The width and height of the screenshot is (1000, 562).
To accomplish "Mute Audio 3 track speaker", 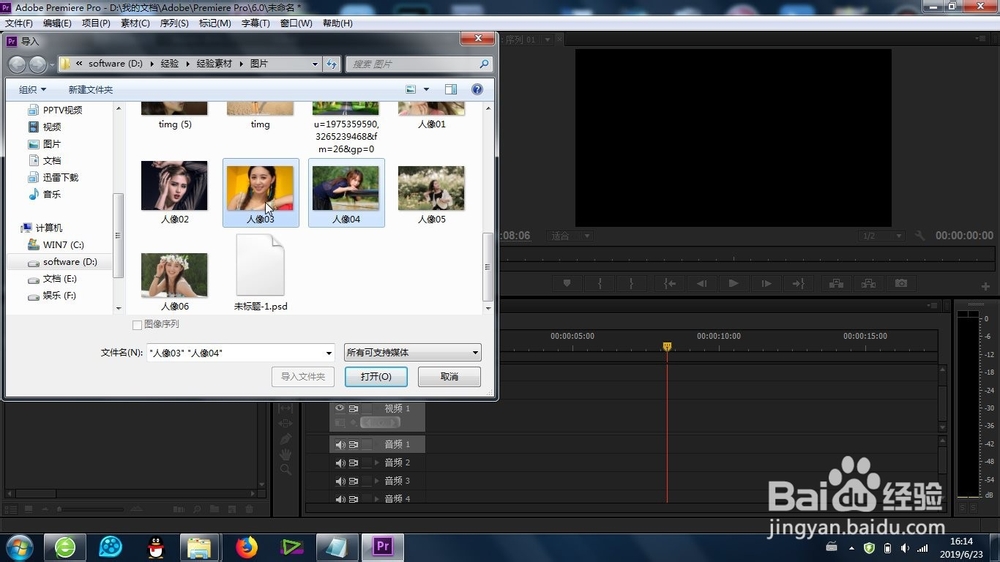I will (x=340, y=481).
